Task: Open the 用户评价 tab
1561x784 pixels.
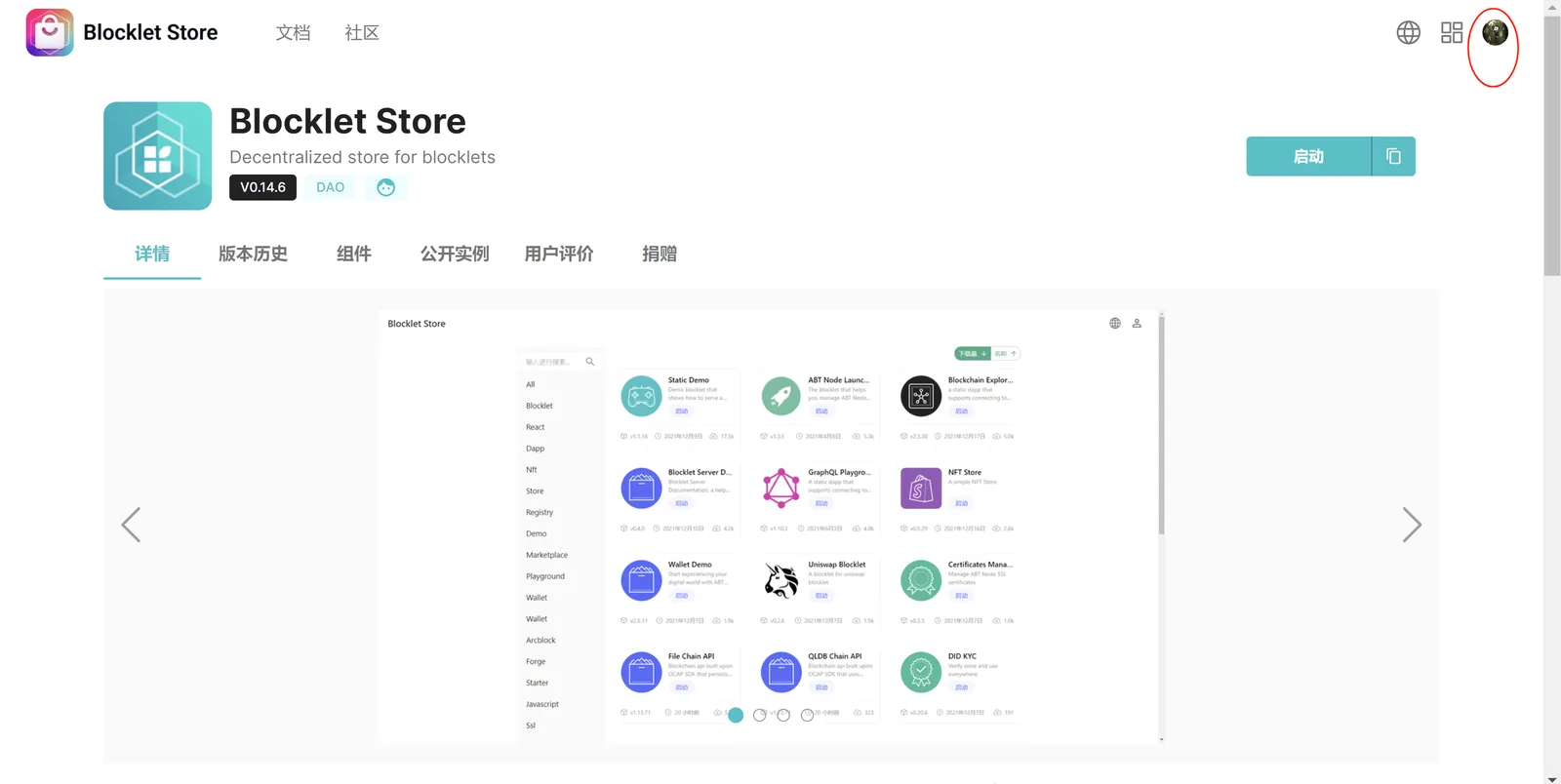Action: click(x=559, y=254)
